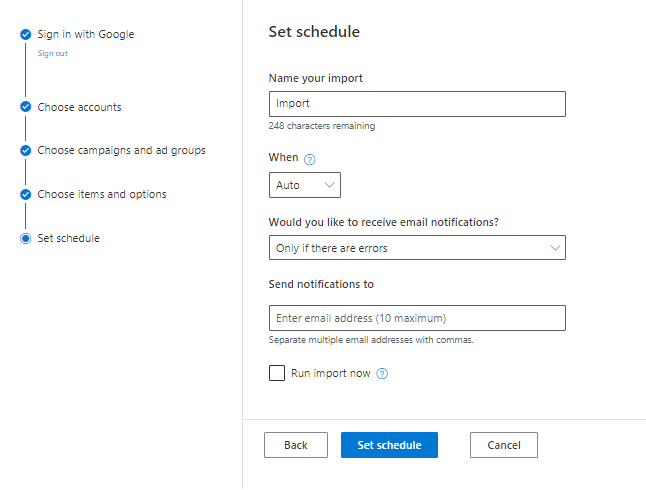Go to the Choose accounts step label
646x490 pixels.
(x=80, y=107)
